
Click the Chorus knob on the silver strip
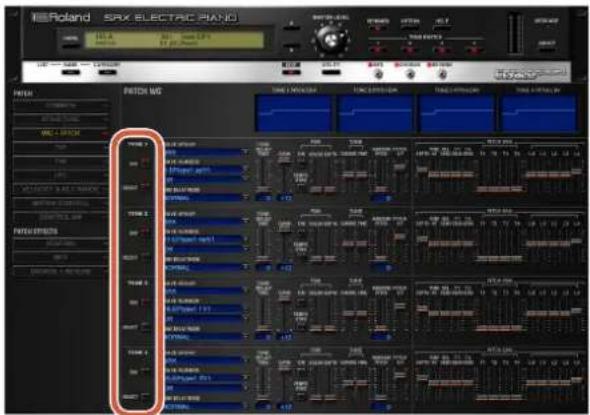[411, 74]
